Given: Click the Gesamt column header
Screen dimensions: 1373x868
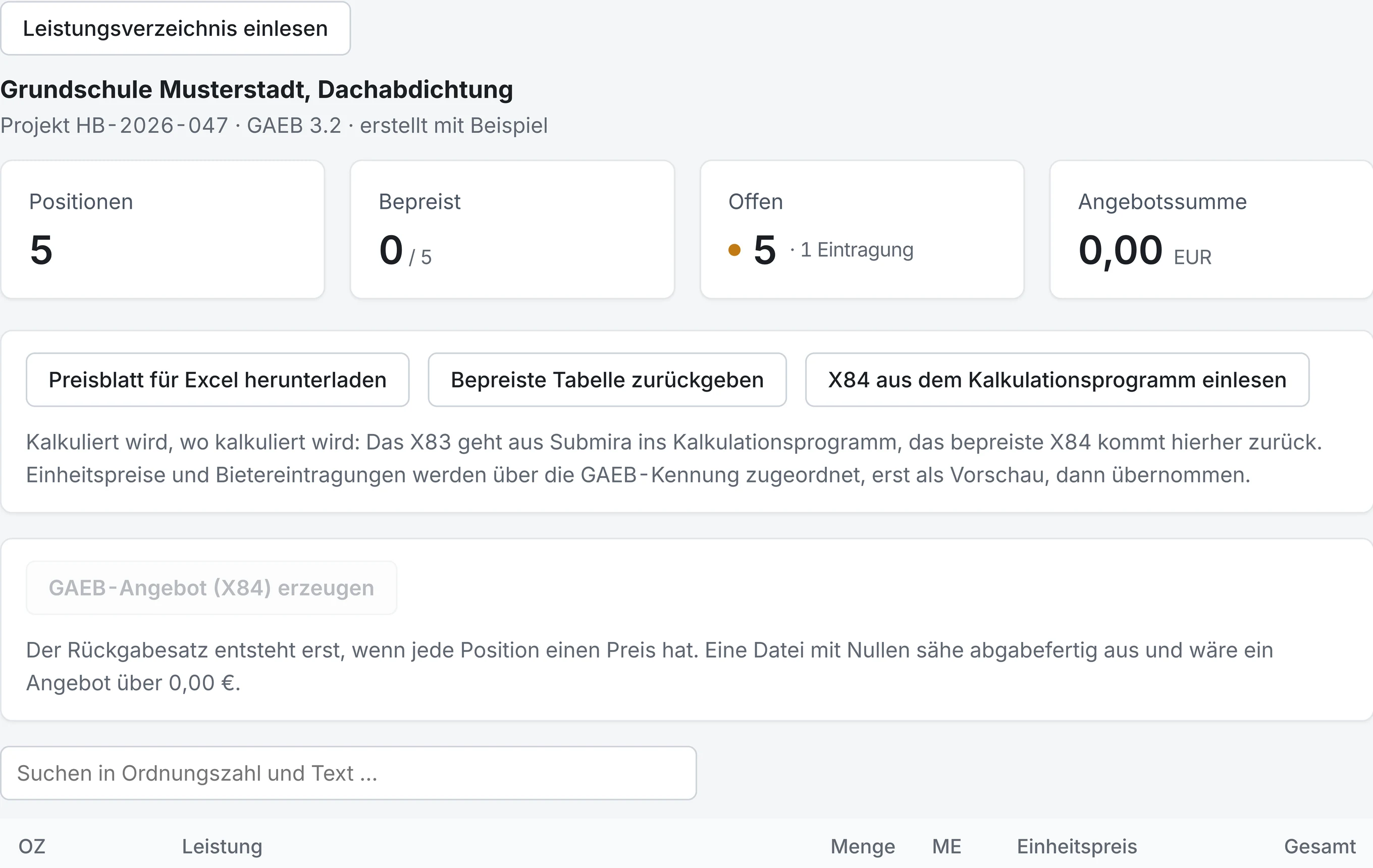Looking at the screenshot, I should (x=1319, y=846).
